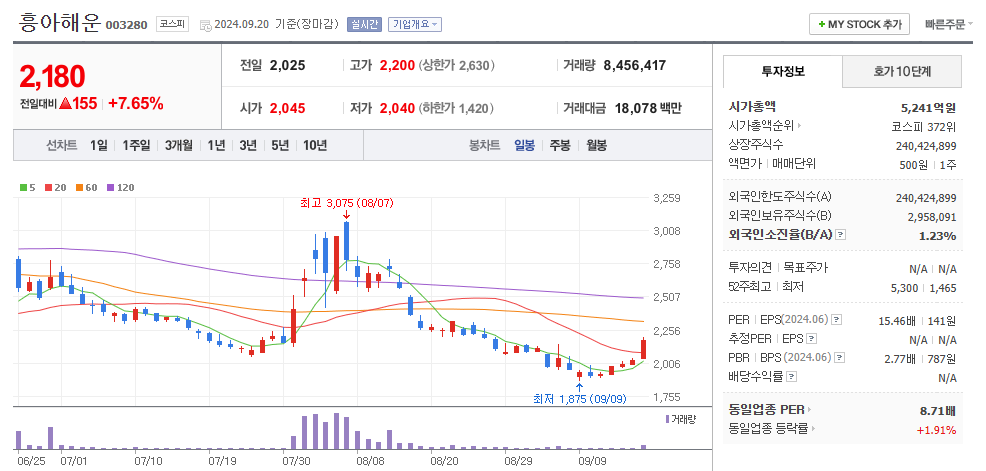Click the 시가총액 value 5,241억원
The image size is (986, 471).
pos(928,107)
